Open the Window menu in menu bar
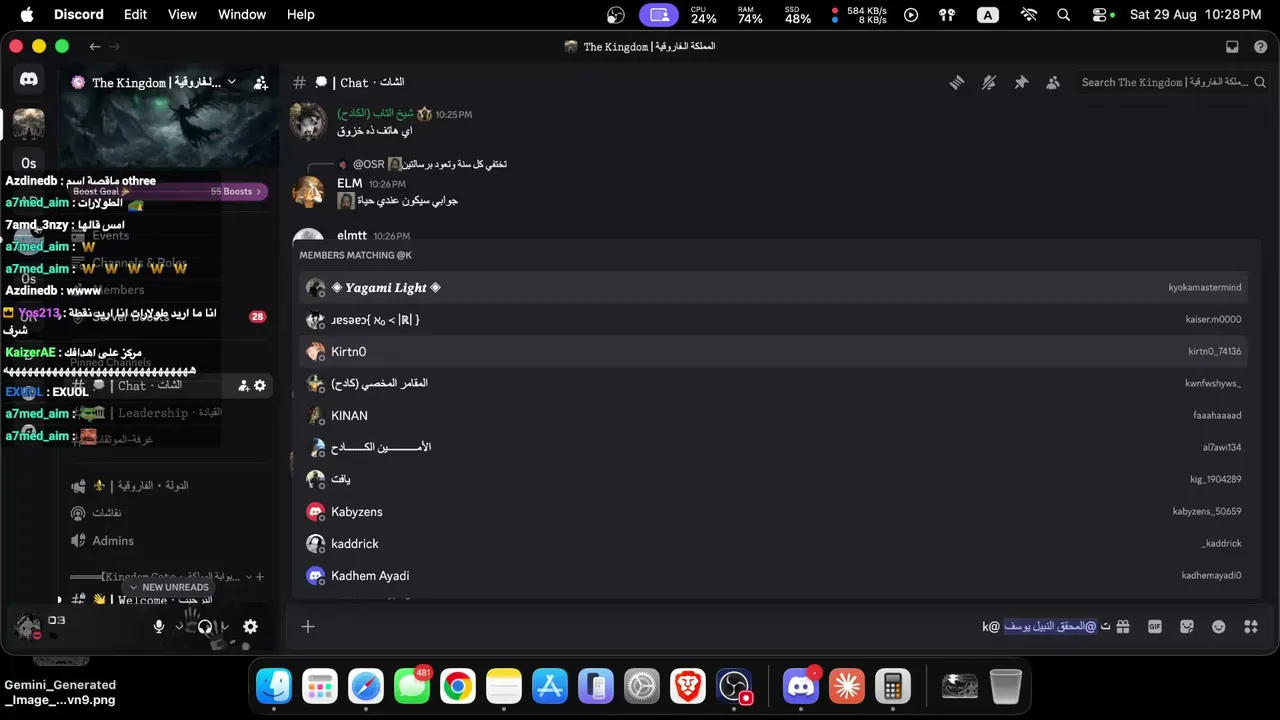 pyautogui.click(x=242, y=14)
